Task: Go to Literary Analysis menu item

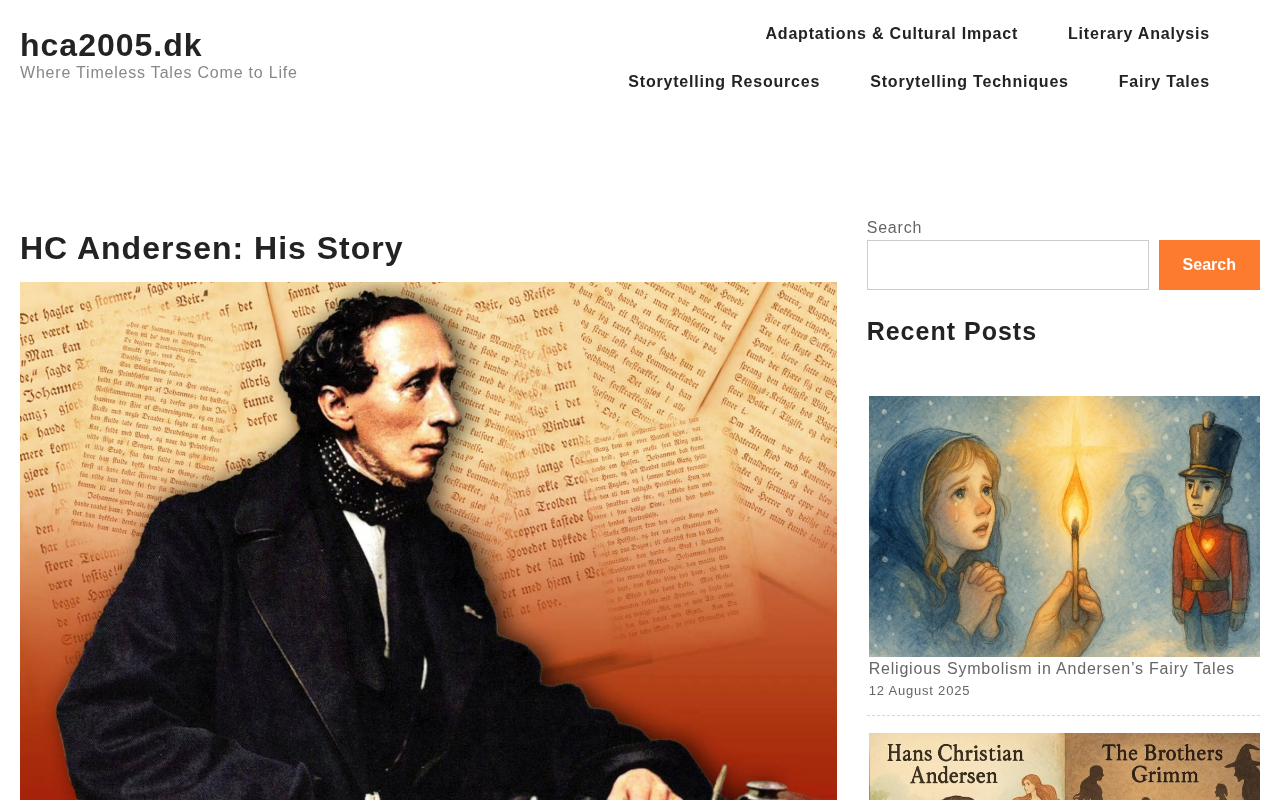Action: [x=1139, y=34]
